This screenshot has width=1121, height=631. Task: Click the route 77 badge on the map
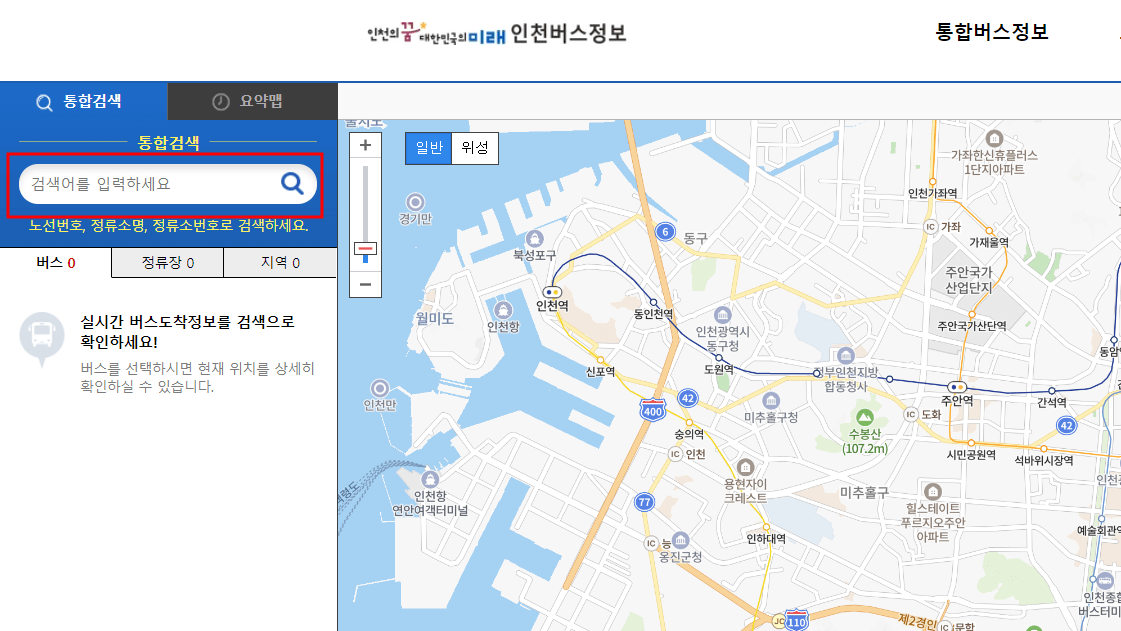point(645,502)
